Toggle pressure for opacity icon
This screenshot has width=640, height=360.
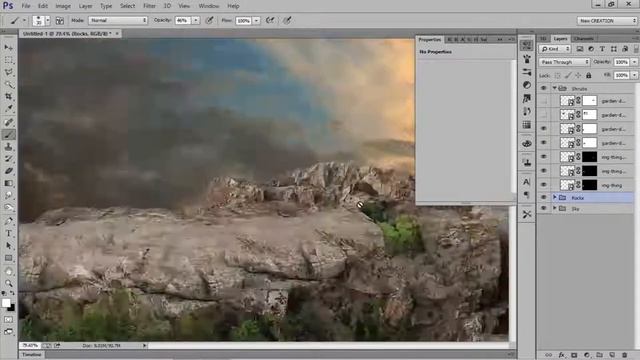click(x=210, y=20)
